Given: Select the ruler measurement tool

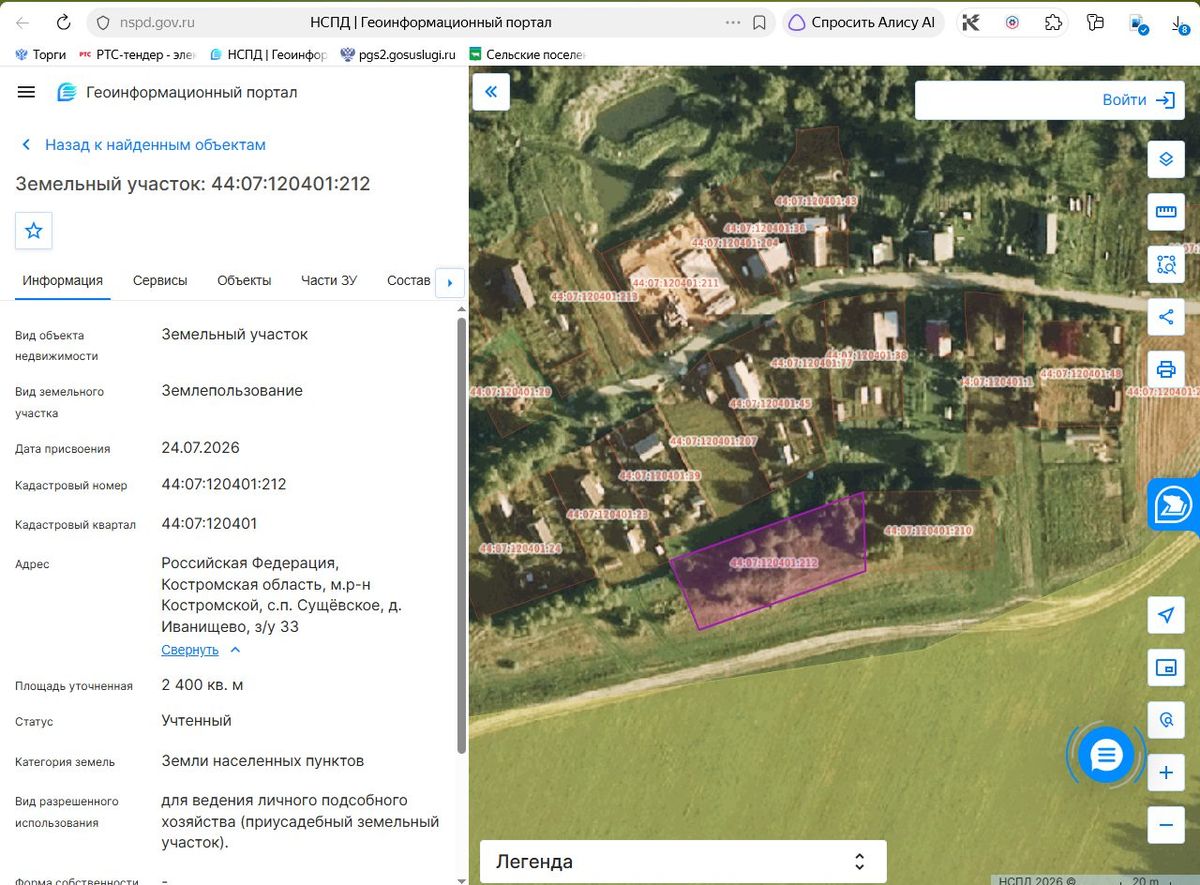Looking at the screenshot, I should 1166,211.
